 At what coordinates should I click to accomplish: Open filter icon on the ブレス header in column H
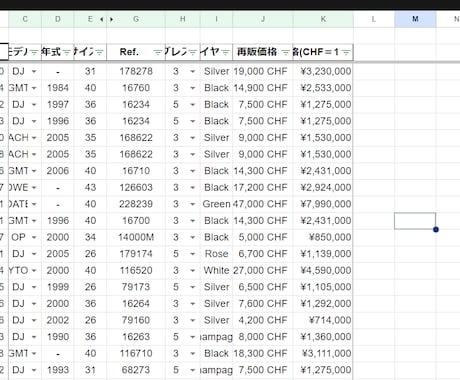coord(193,52)
